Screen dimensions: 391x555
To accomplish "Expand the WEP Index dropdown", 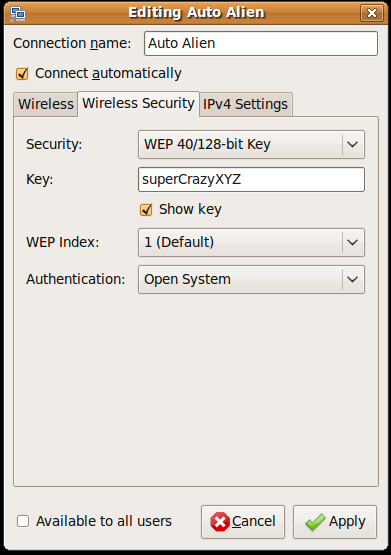I will (x=251, y=242).
